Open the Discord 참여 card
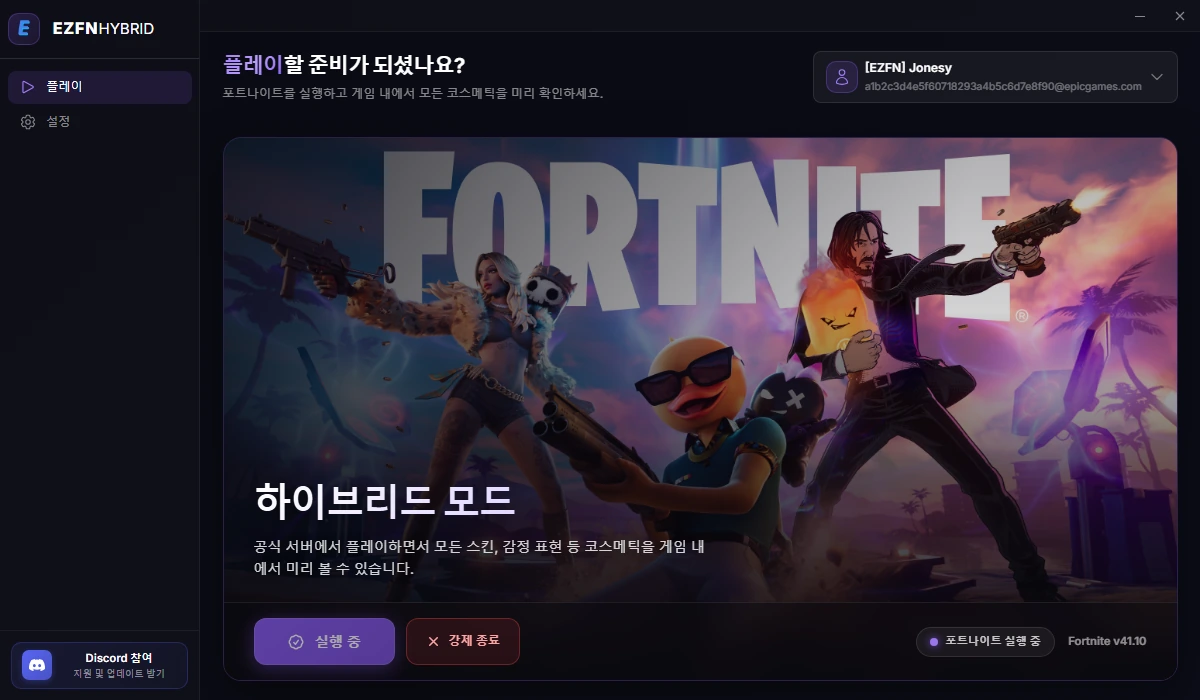Image resolution: width=1200 pixels, height=700 pixels. coord(99,665)
